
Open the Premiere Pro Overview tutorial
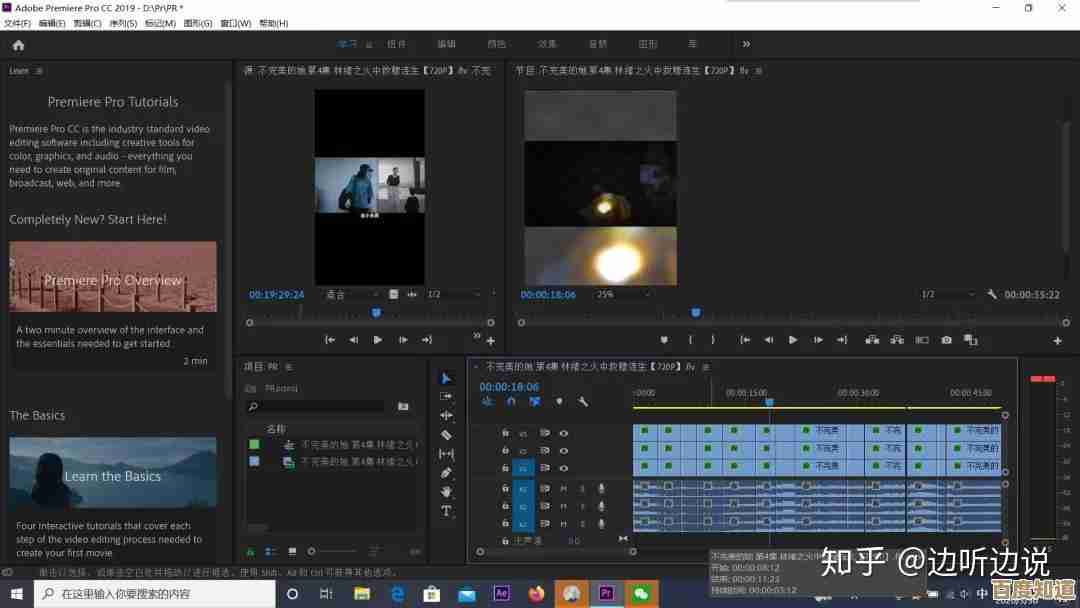(113, 276)
